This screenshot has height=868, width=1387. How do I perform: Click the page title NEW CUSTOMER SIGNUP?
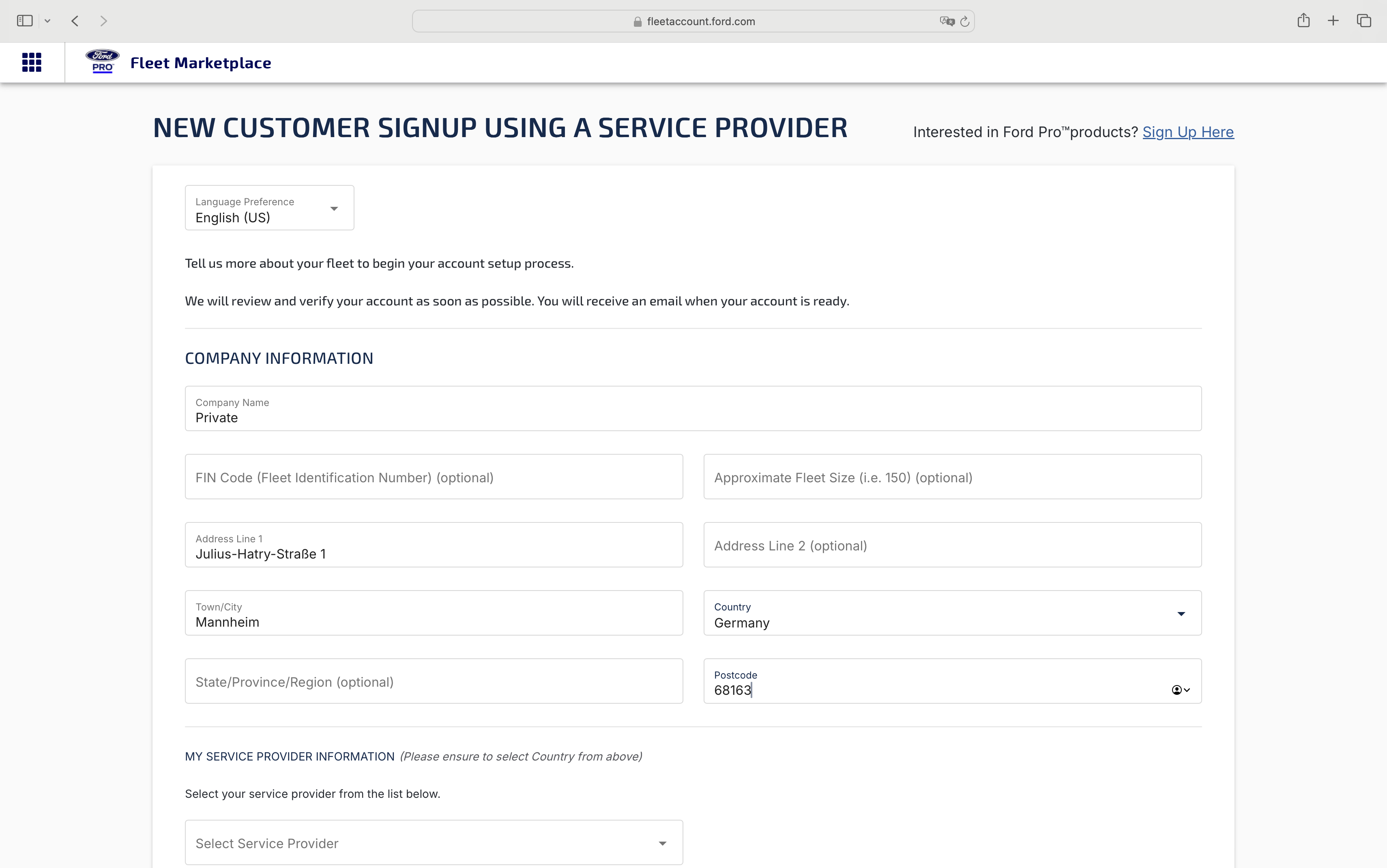[x=500, y=127]
